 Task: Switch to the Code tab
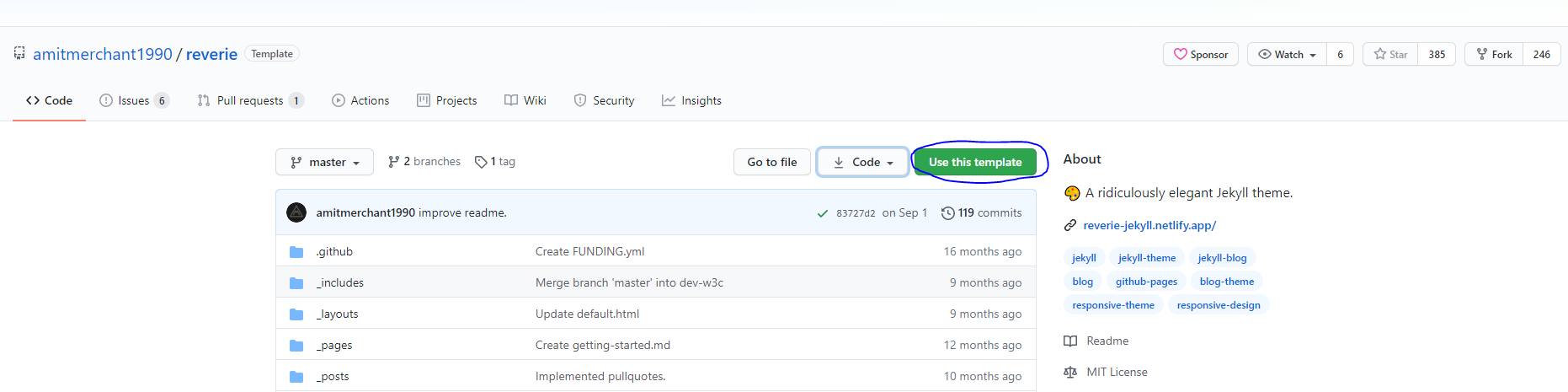(49, 100)
